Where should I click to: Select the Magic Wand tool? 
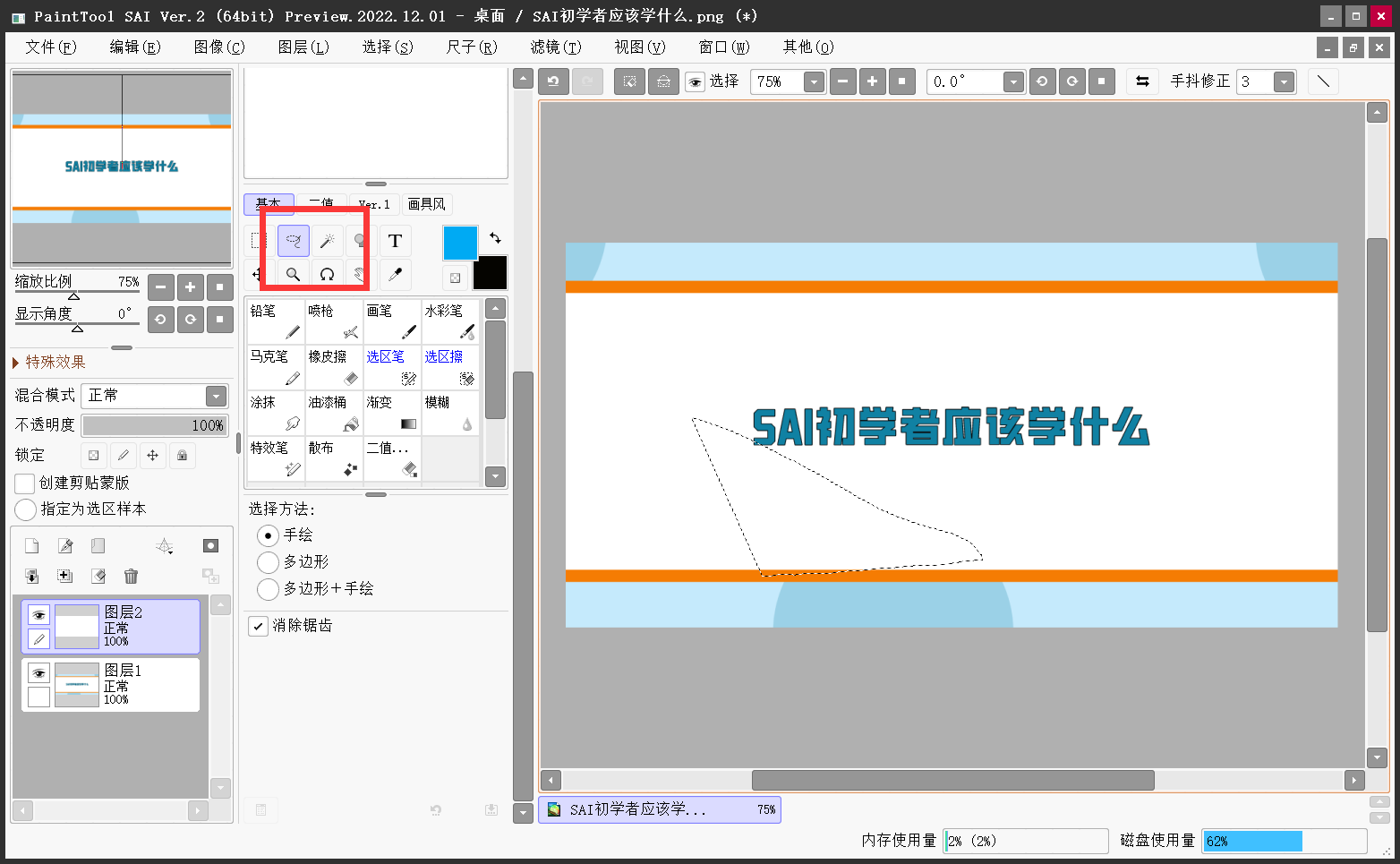pos(327,241)
